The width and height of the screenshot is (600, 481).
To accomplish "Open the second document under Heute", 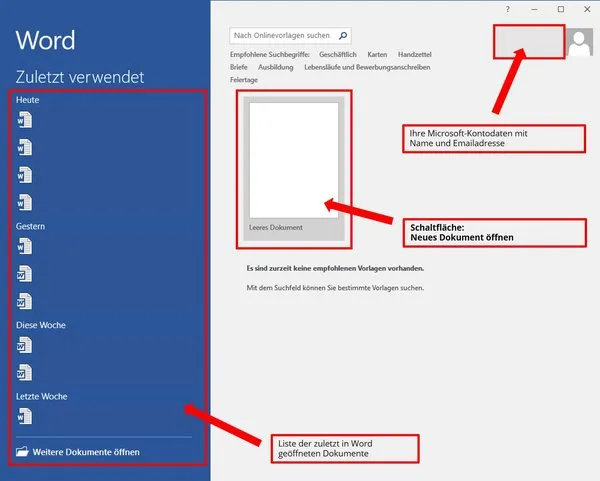I will pos(25,148).
